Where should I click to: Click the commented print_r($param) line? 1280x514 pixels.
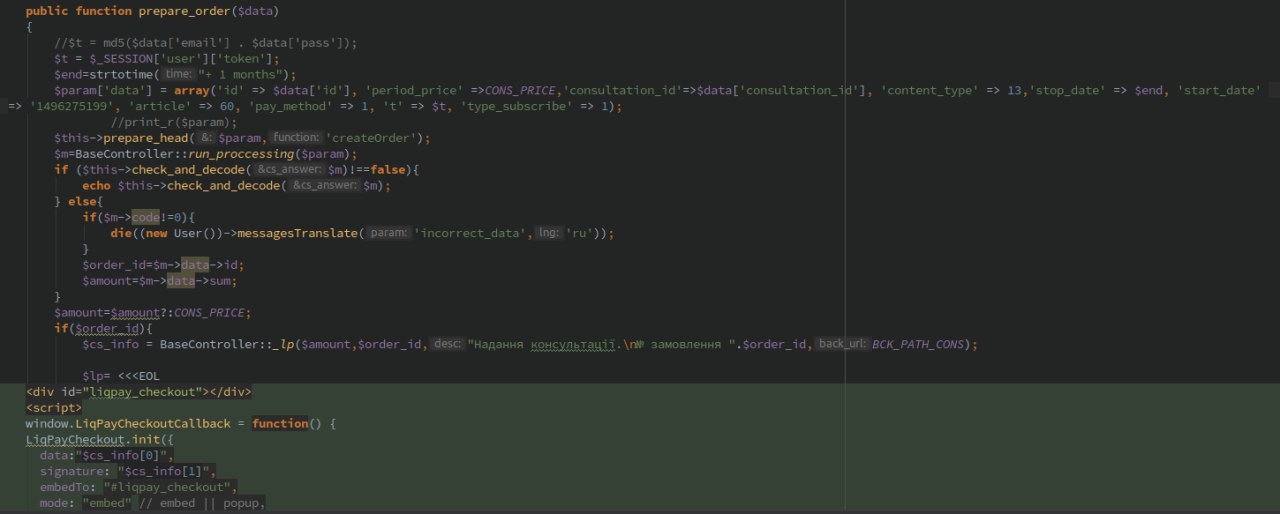[x=174, y=122]
